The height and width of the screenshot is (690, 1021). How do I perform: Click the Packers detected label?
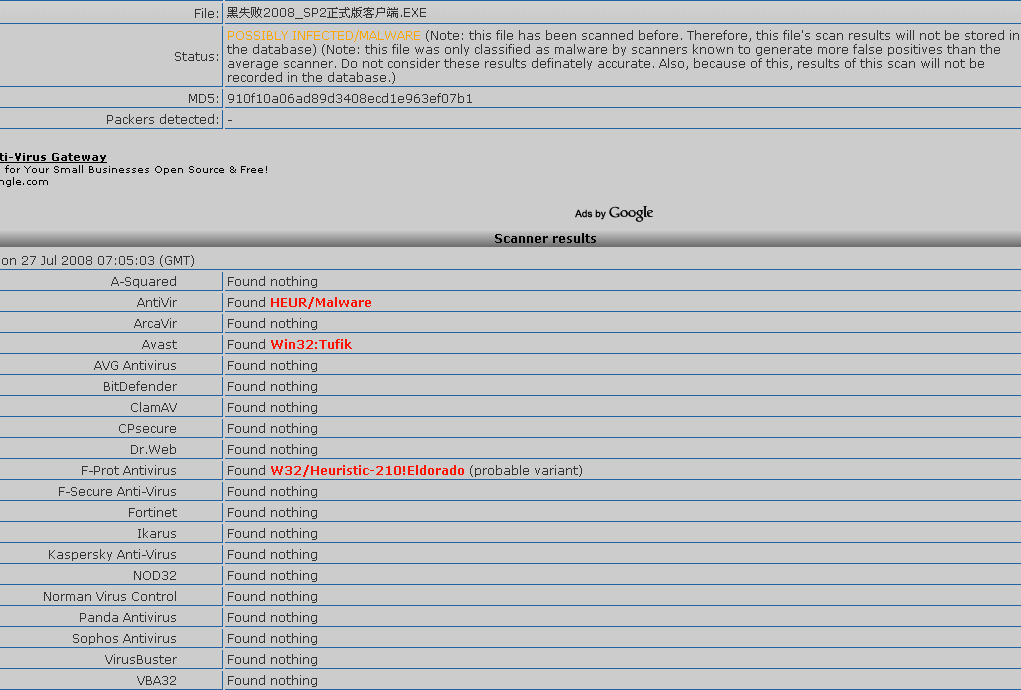[x=161, y=120]
